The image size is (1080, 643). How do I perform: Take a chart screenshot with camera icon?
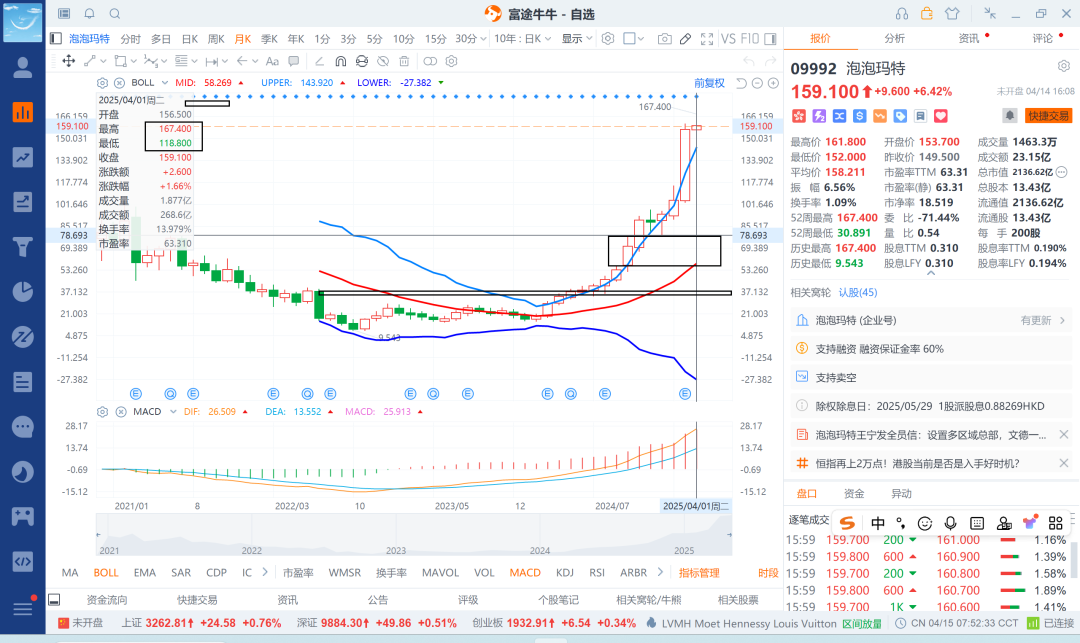(x=665, y=39)
